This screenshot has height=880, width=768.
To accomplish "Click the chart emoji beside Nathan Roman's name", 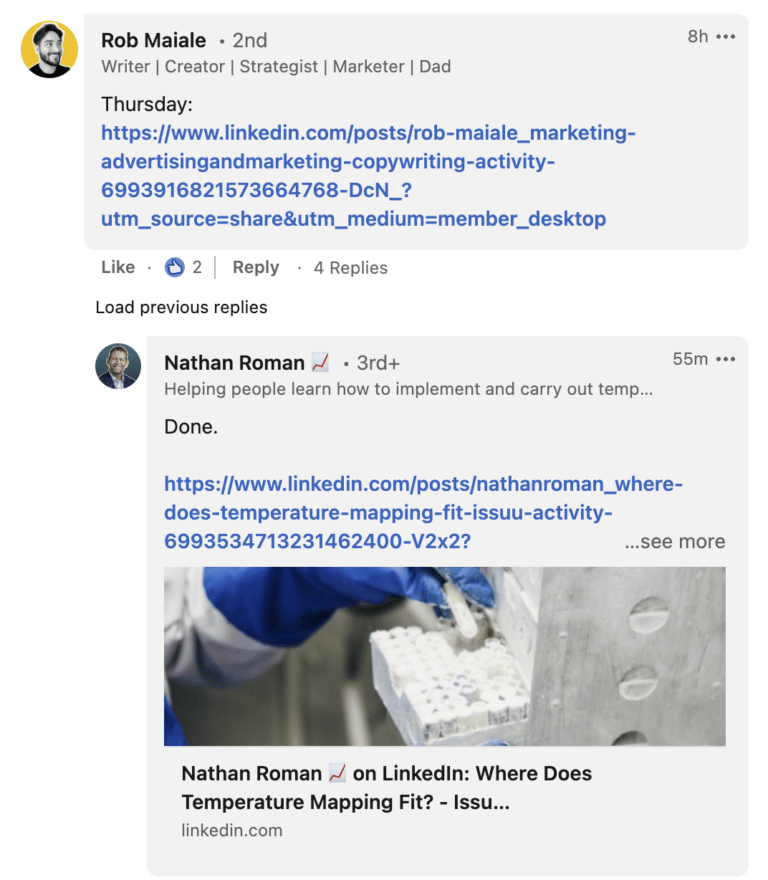I will pyautogui.click(x=319, y=363).
